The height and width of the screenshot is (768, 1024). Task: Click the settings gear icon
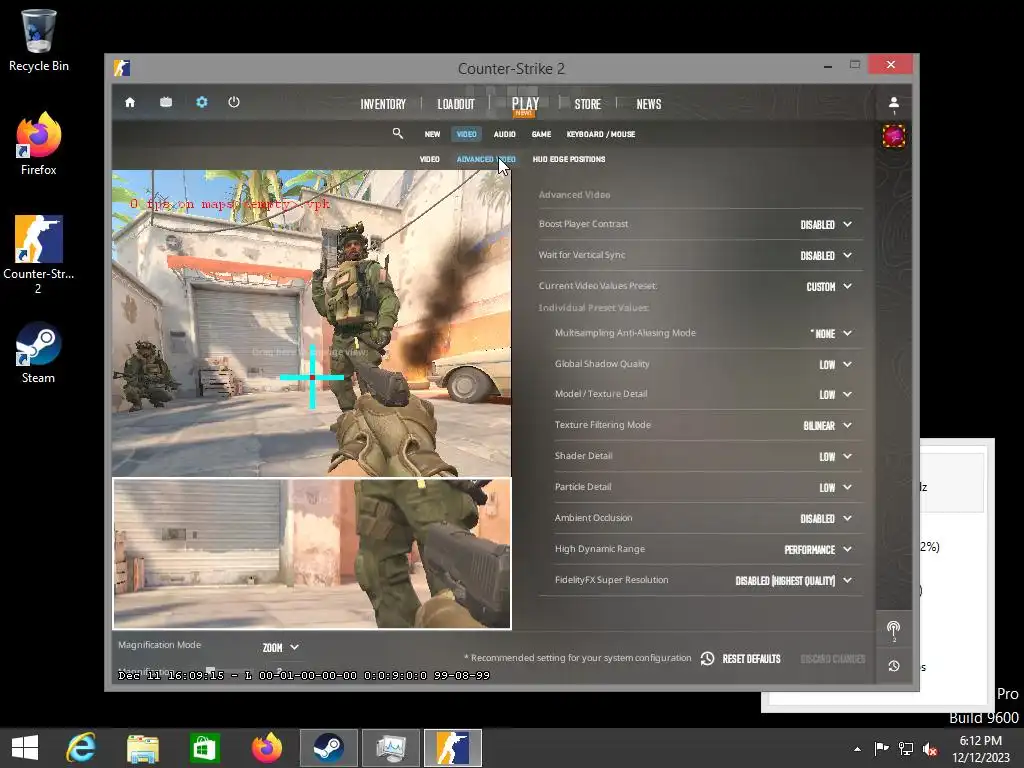click(x=202, y=102)
